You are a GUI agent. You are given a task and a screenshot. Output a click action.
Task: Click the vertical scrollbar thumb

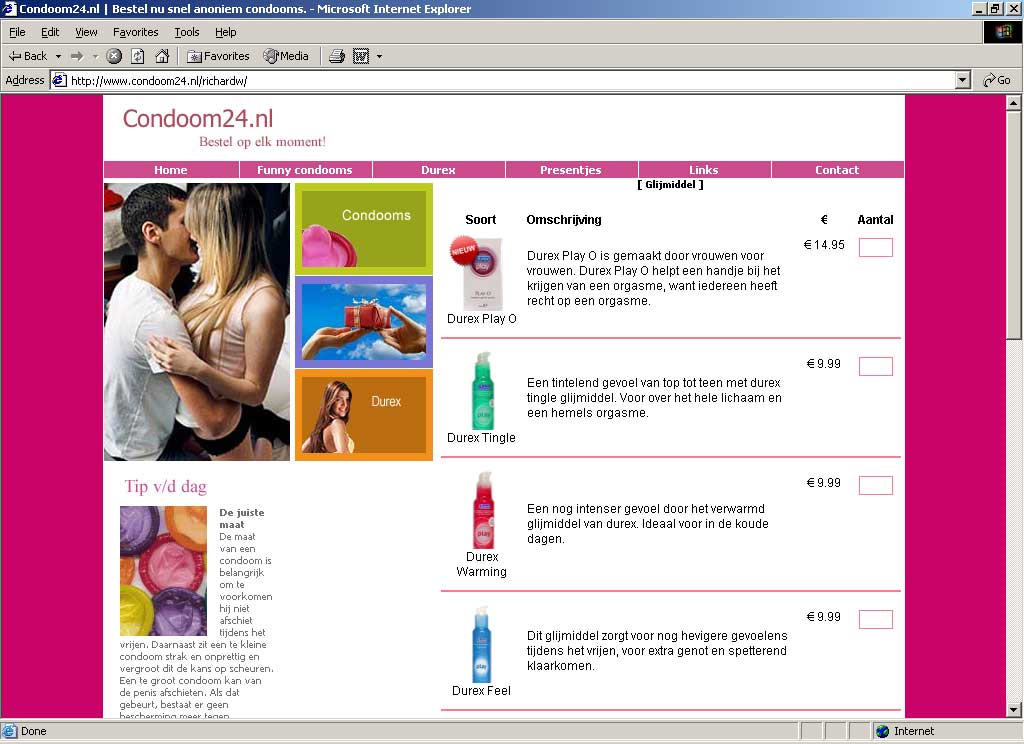1013,225
